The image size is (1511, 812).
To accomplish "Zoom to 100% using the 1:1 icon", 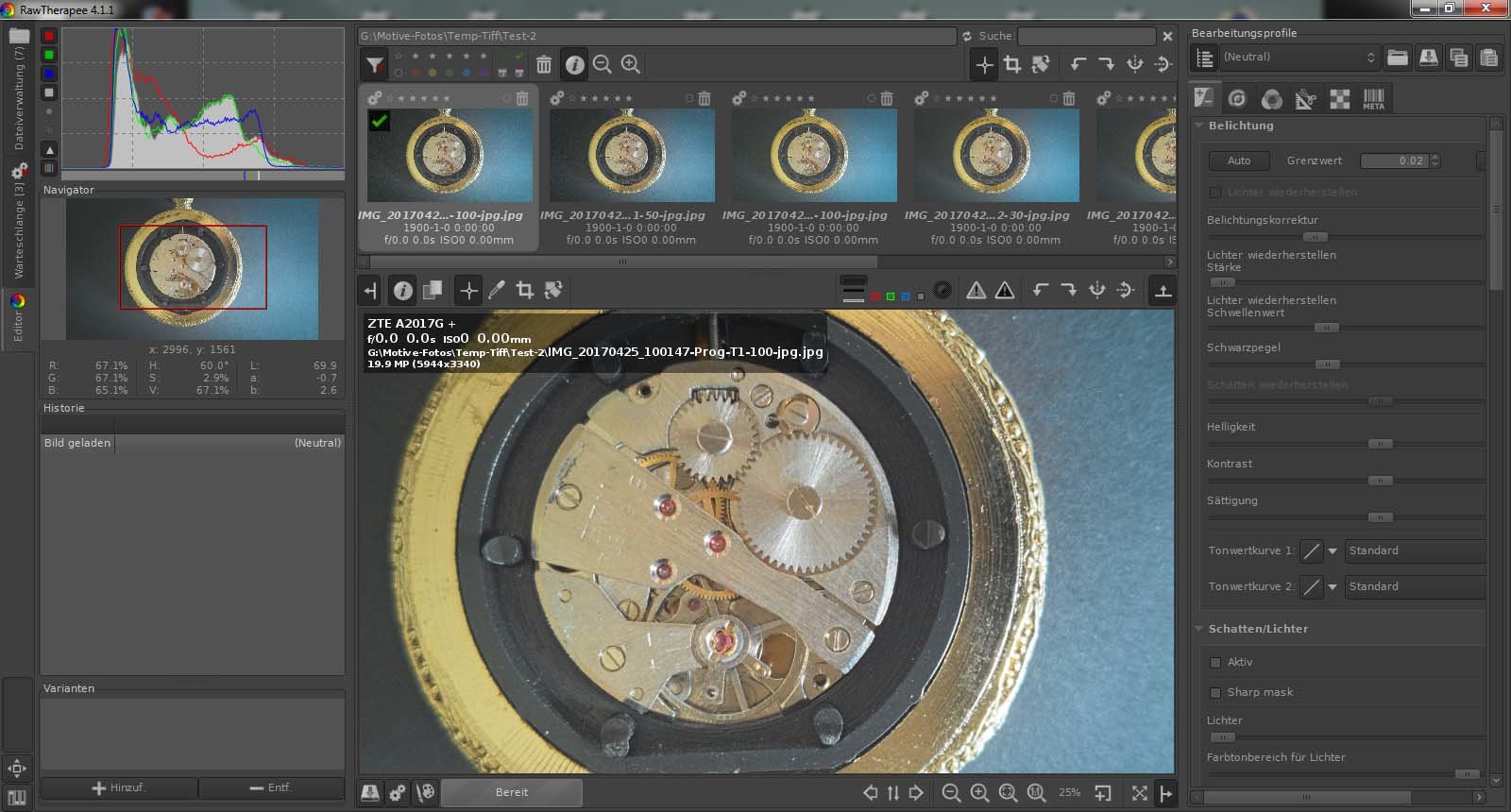I will [1037, 792].
